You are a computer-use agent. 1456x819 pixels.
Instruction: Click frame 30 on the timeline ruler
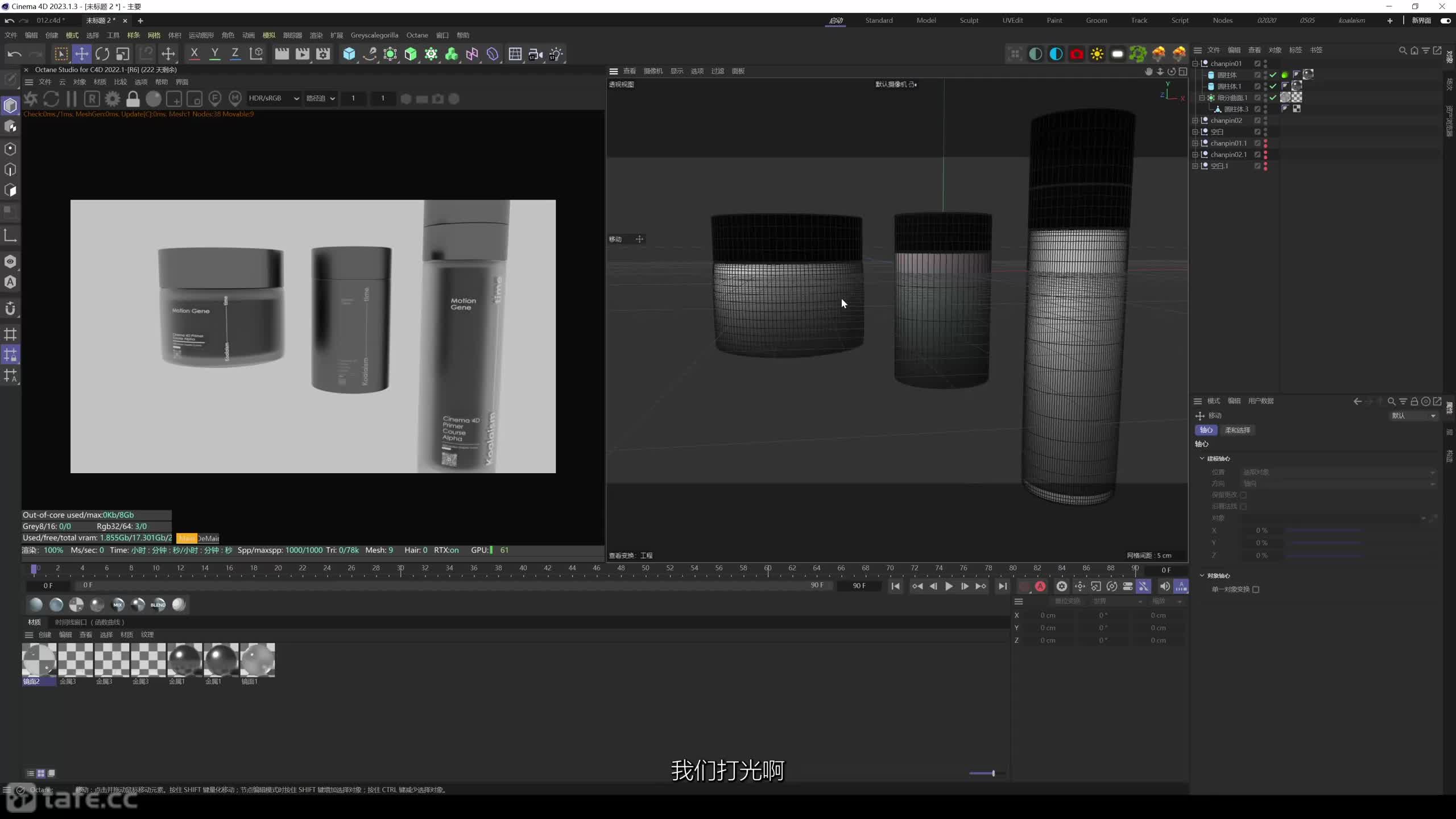(x=400, y=569)
